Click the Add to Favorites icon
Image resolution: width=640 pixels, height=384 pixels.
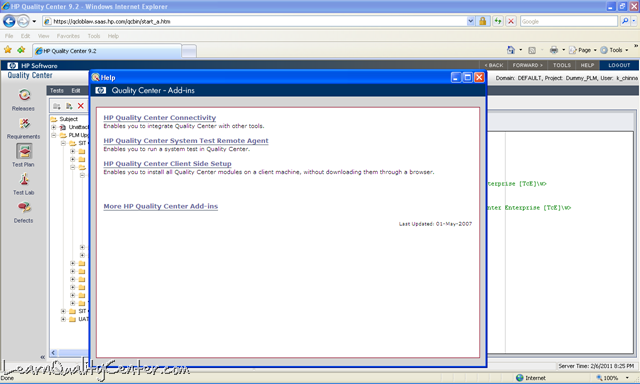pyautogui.click(x=21, y=50)
